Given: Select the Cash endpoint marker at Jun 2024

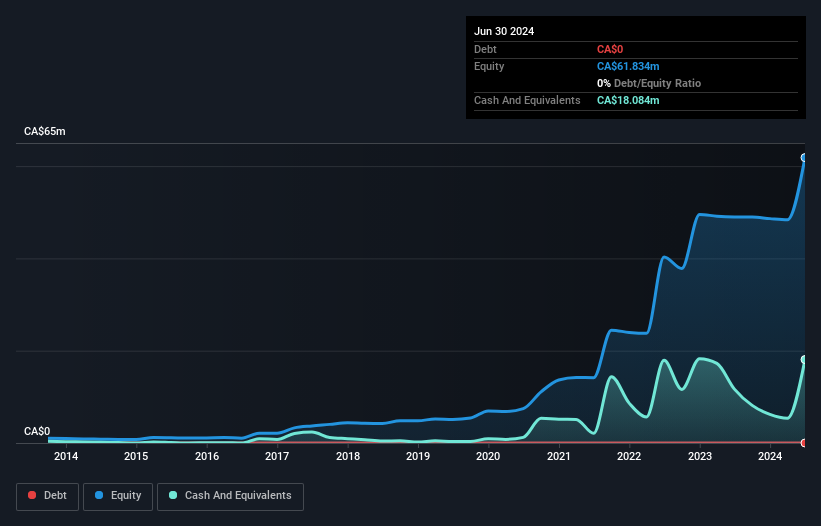Looking at the screenshot, I should tap(804, 359).
